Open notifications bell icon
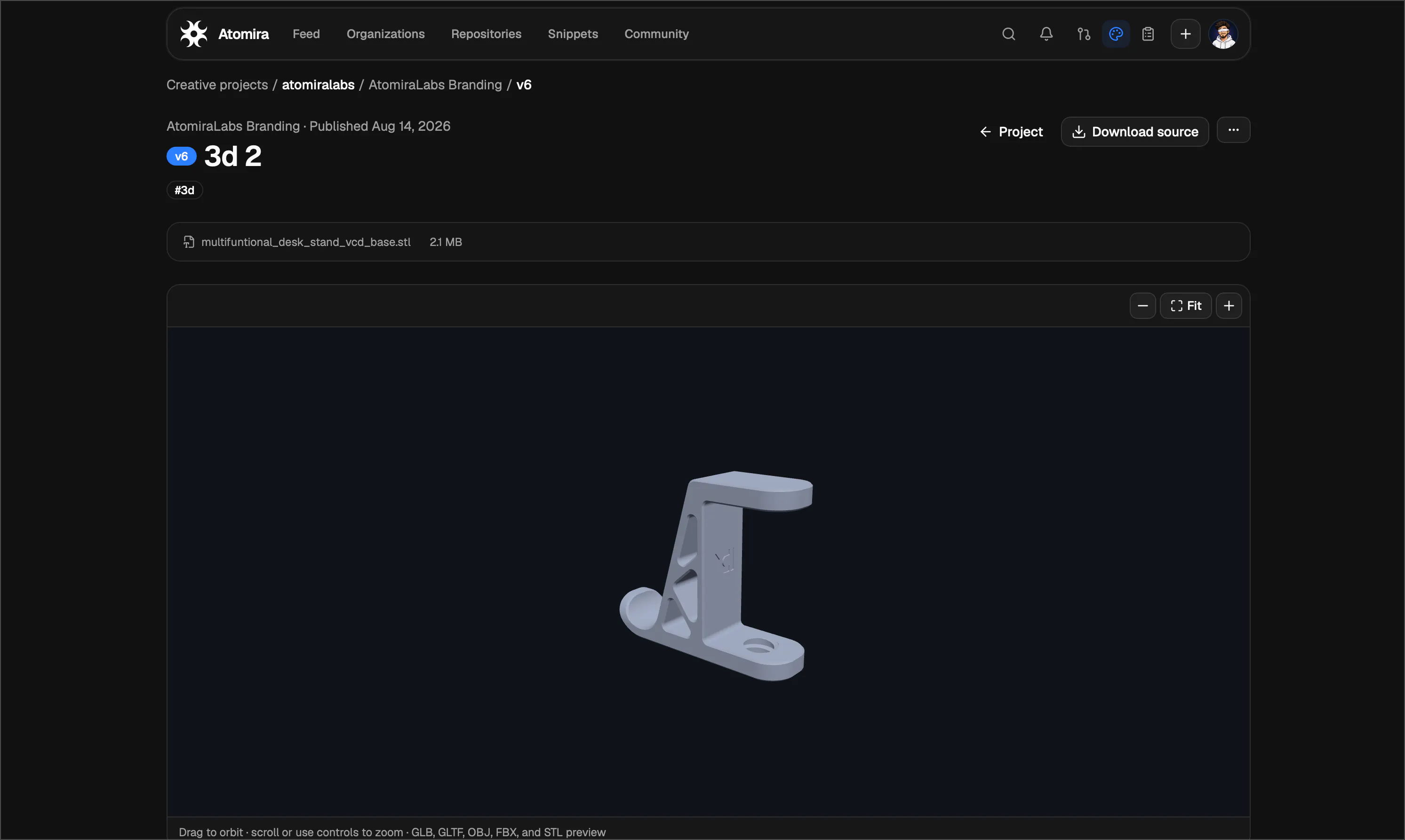1405x840 pixels. point(1046,34)
